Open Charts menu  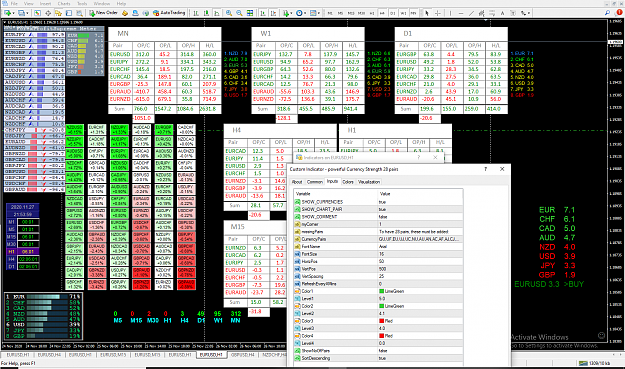64,4
